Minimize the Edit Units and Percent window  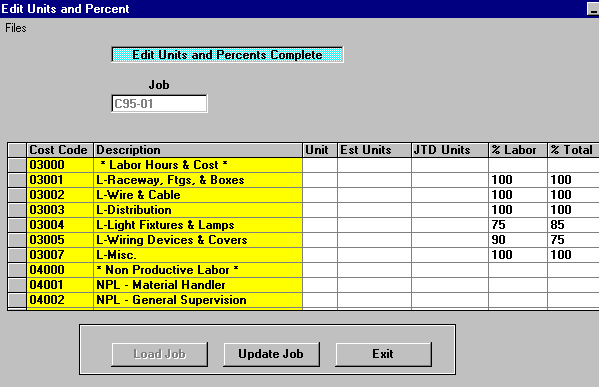pyautogui.click(x=593, y=8)
